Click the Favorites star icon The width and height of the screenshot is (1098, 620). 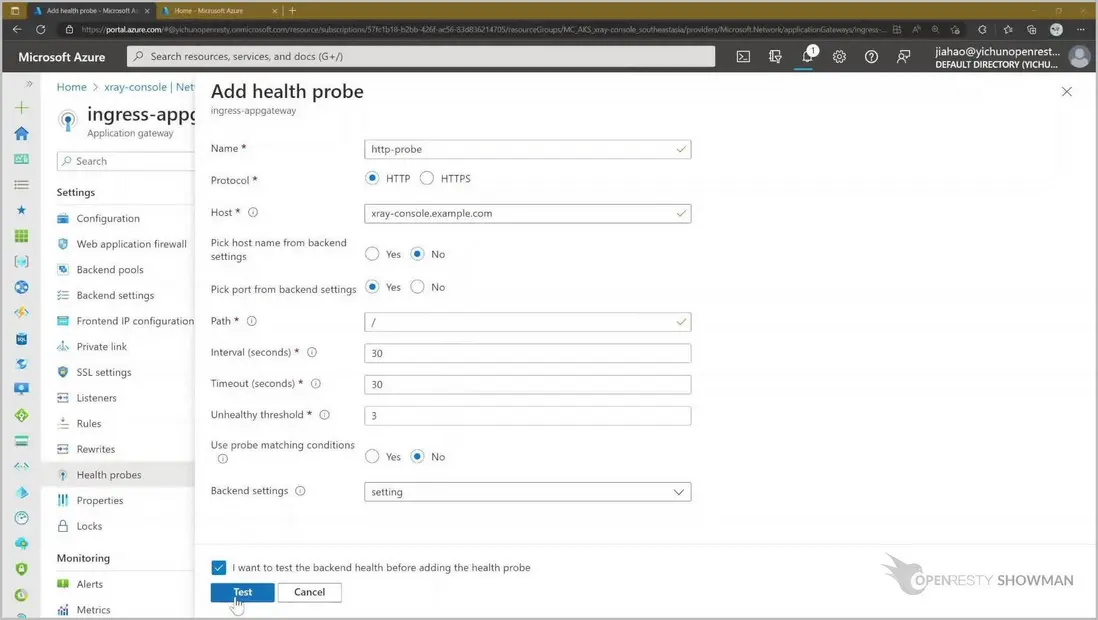pos(22,210)
